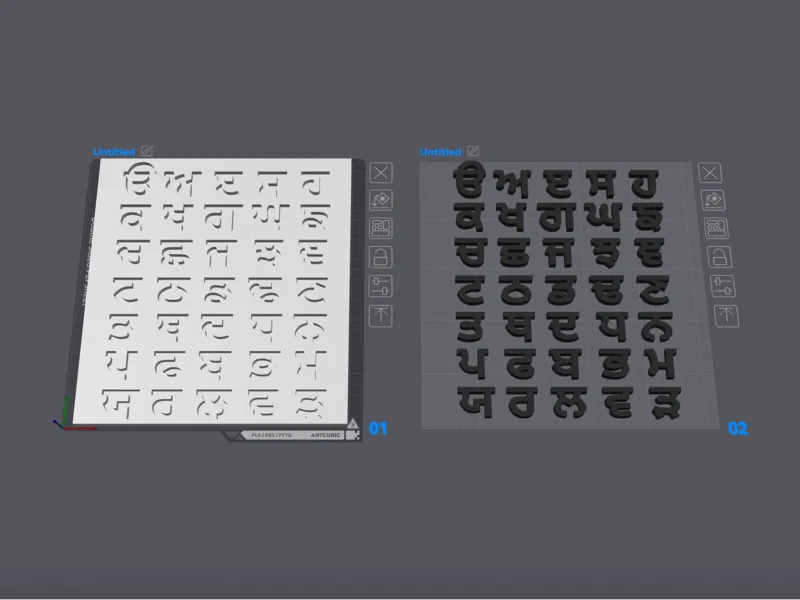Remove plate 01 with its X icon
This screenshot has height=600, width=800.
381,172
